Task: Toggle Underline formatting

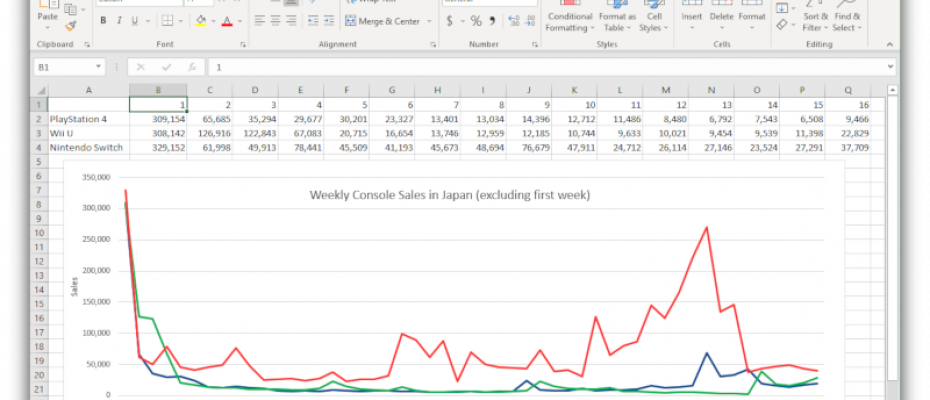Action: [134, 21]
